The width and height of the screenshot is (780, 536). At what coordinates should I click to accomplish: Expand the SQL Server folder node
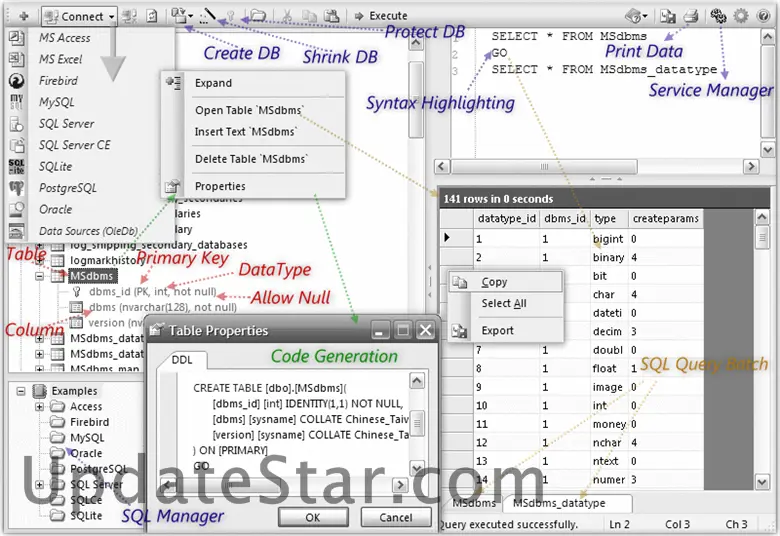(x=39, y=484)
